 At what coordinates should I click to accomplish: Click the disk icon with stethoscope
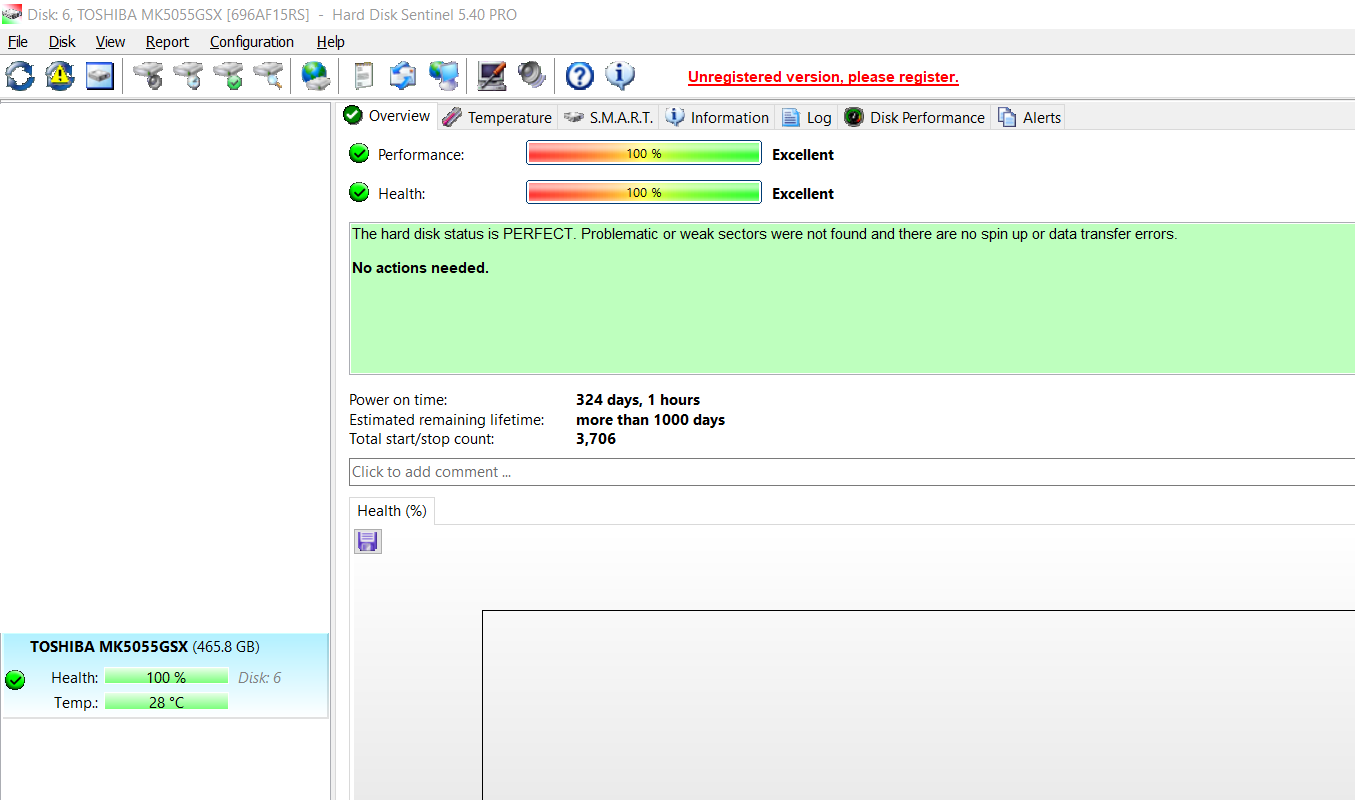tap(148, 76)
